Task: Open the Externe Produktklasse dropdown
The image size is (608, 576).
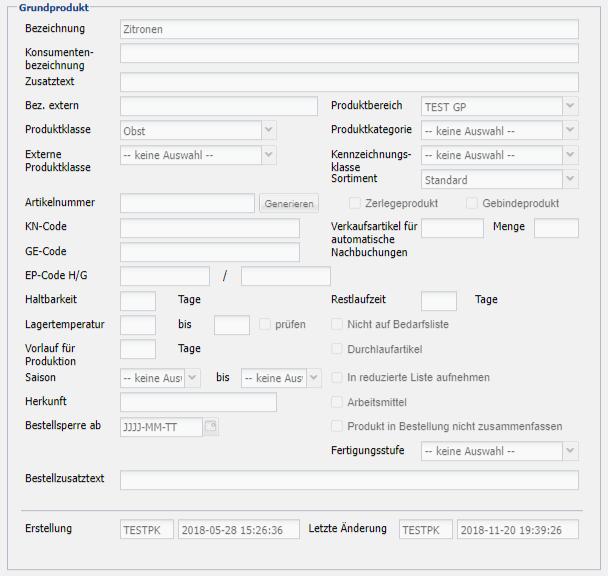Action: 197,155
